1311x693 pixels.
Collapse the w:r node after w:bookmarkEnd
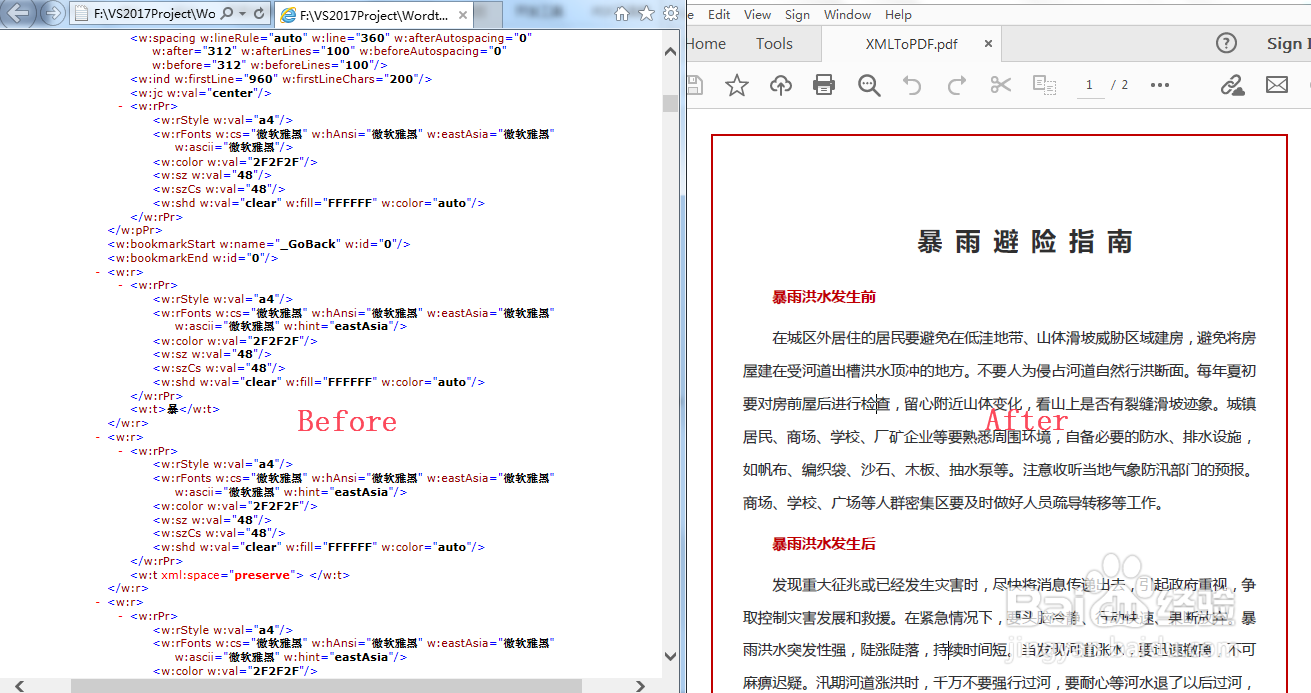(99, 272)
